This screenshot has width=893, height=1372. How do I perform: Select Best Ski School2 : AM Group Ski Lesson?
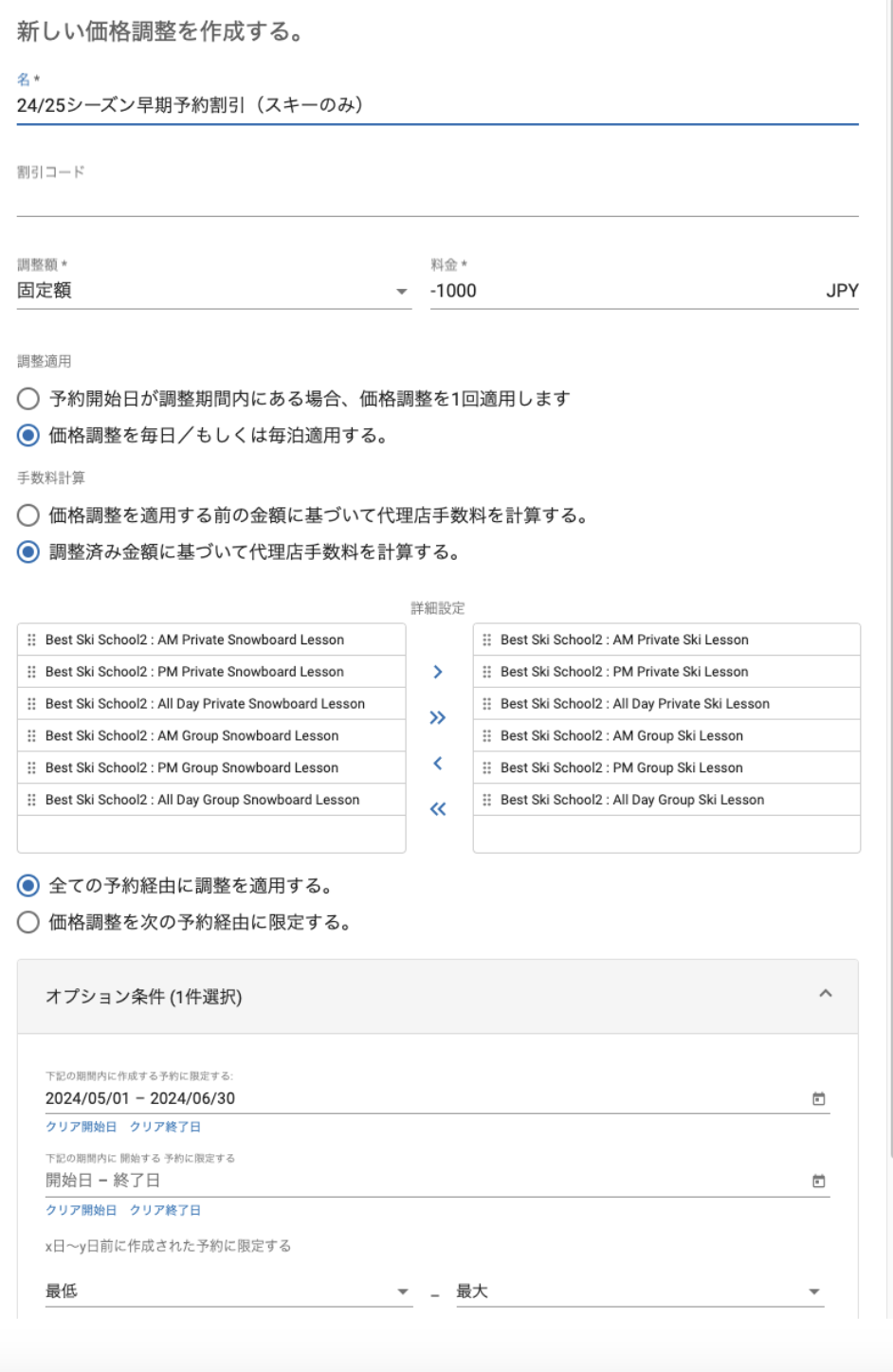[666, 735]
